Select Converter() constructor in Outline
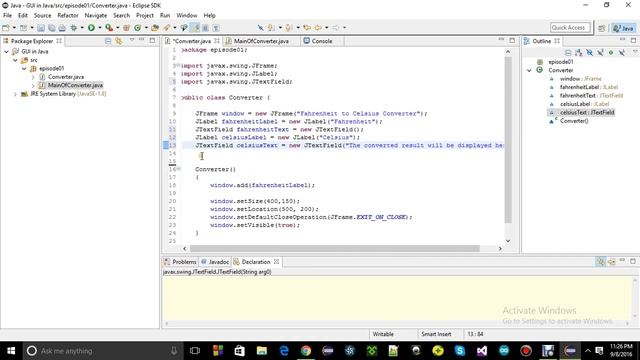 coord(574,121)
